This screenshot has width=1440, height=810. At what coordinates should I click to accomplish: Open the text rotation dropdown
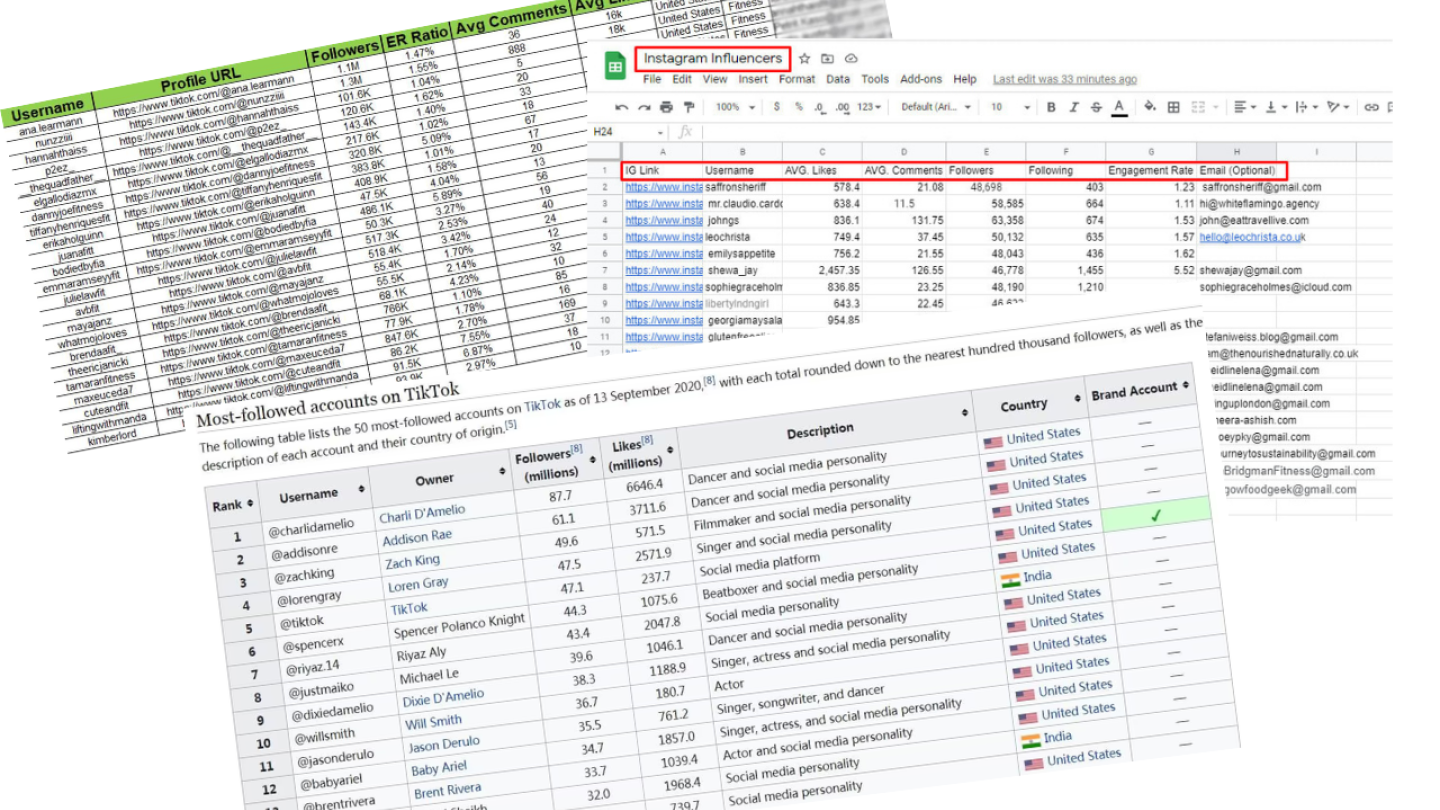tap(1338, 107)
